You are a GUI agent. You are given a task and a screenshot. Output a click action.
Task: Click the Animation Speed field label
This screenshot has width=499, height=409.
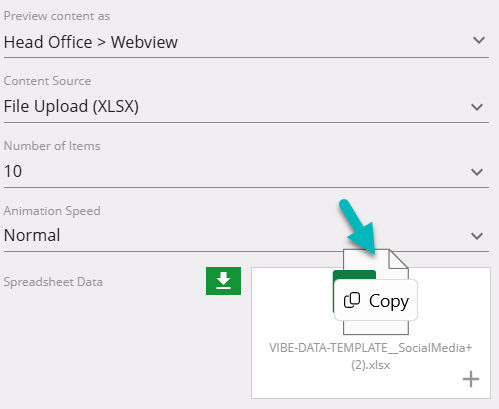click(52, 211)
